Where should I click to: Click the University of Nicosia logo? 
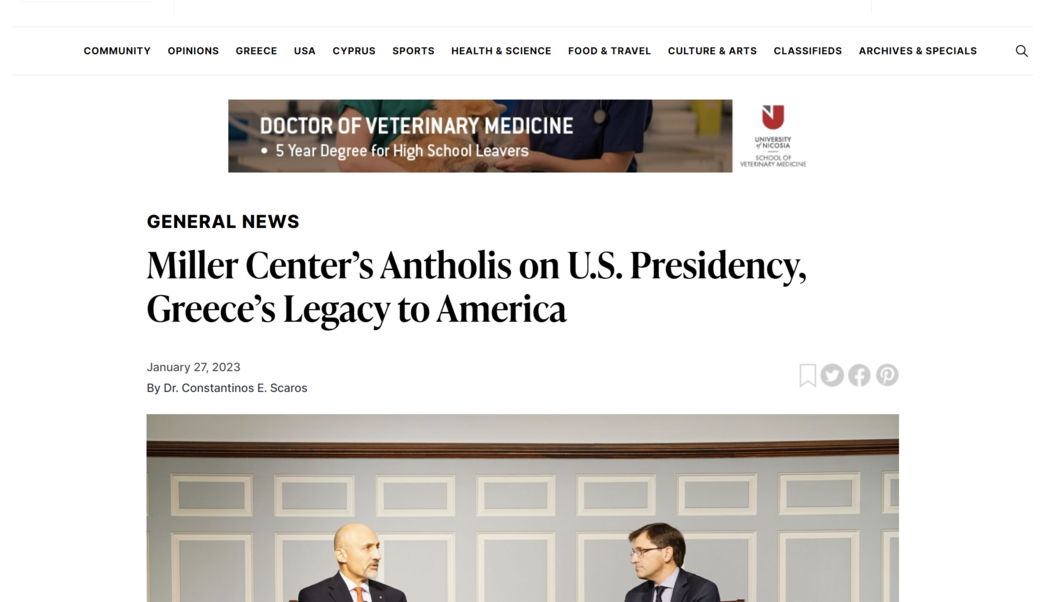[773, 136]
